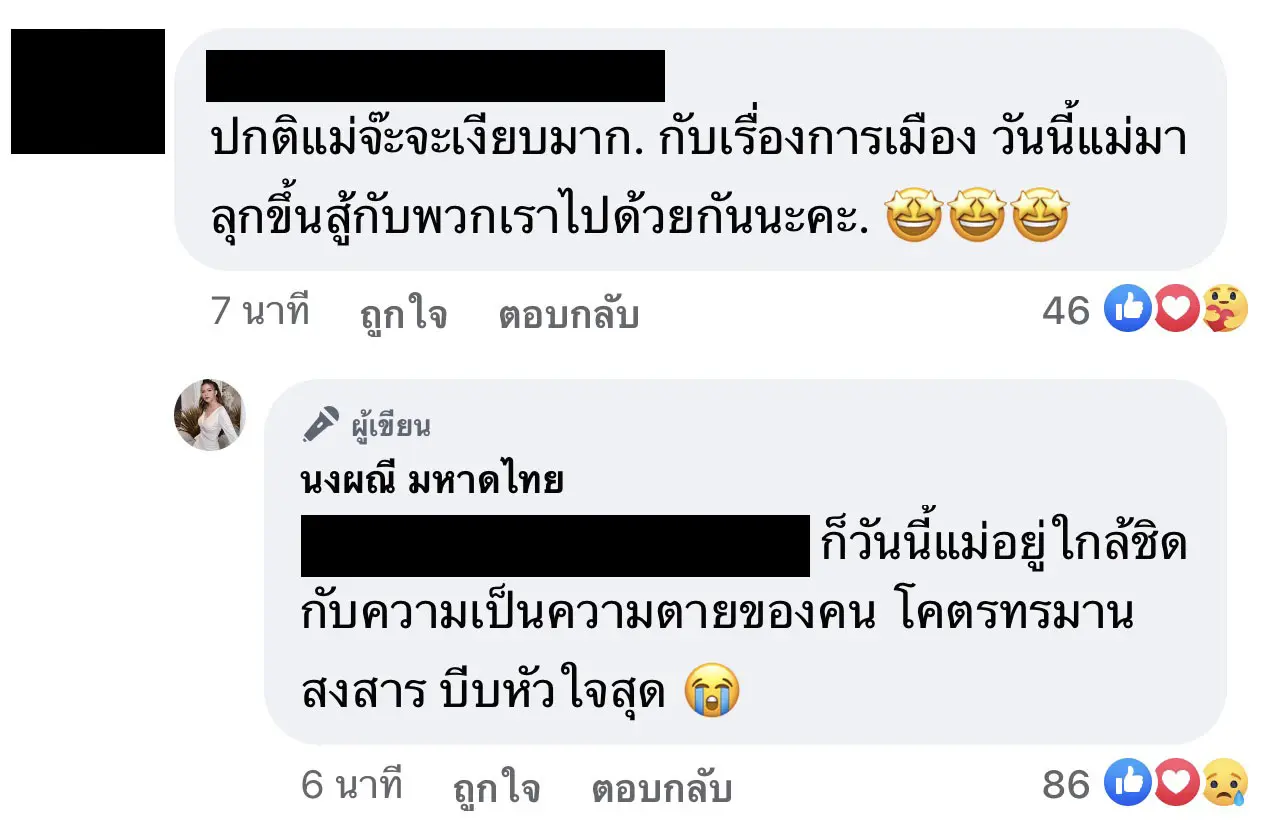Image resolution: width=1284 pixels, height=826 pixels.
Task: Open the author's profile photo thumbnail
Action: pyautogui.click(x=209, y=415)
